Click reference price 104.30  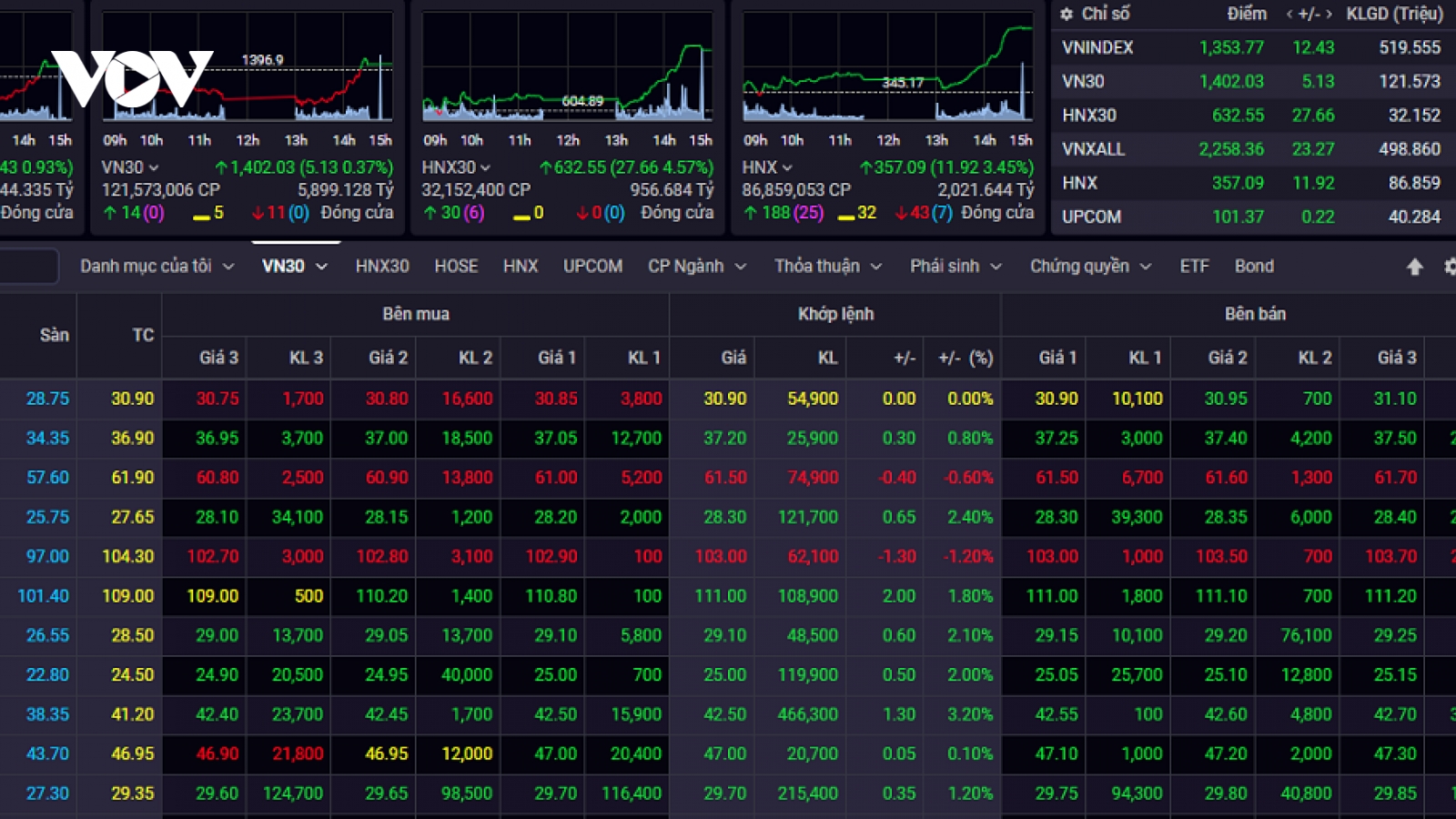[x=127, y=556]
